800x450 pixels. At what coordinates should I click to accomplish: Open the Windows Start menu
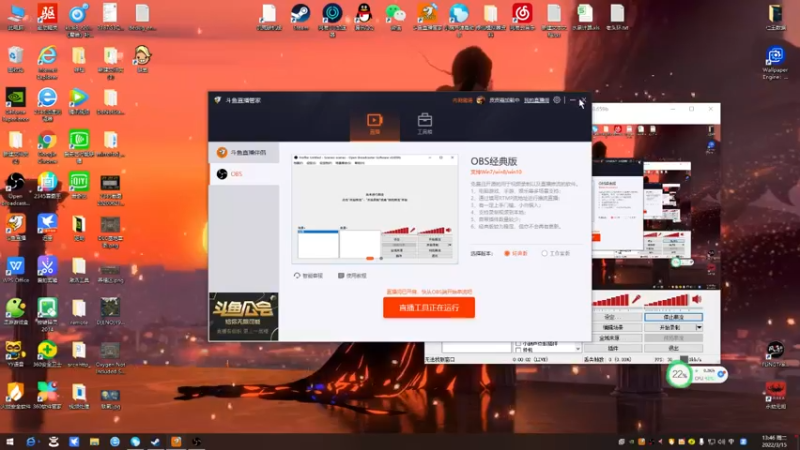10,442
